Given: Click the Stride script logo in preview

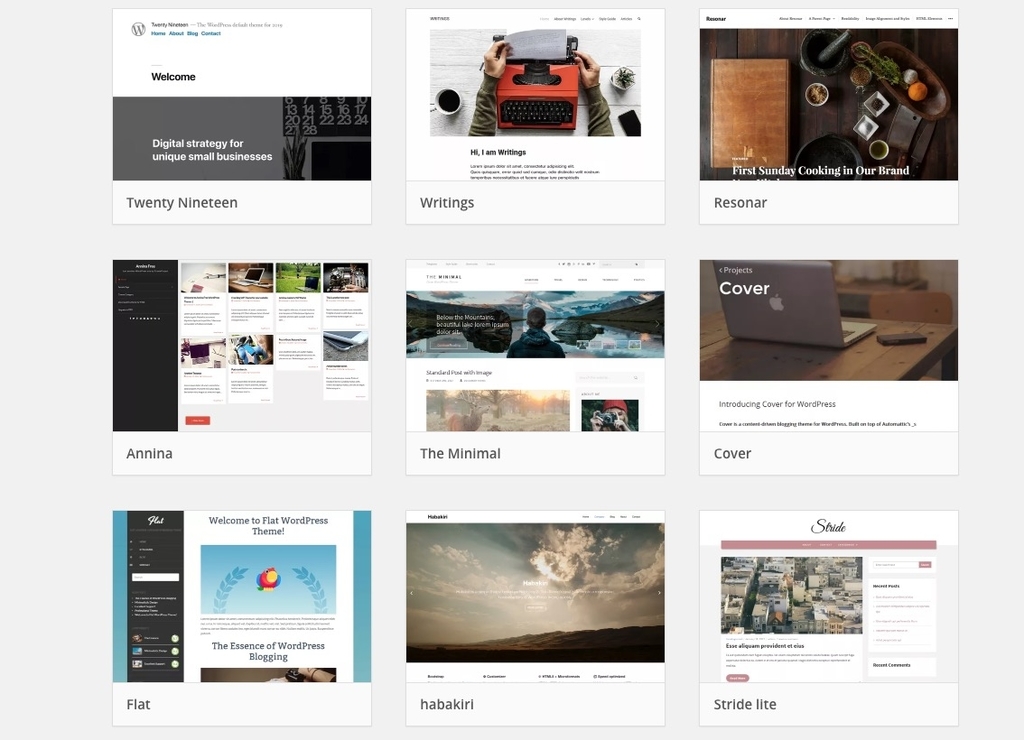Looking at the screenshot, I should pyautogui.click(x=828, y=526).
